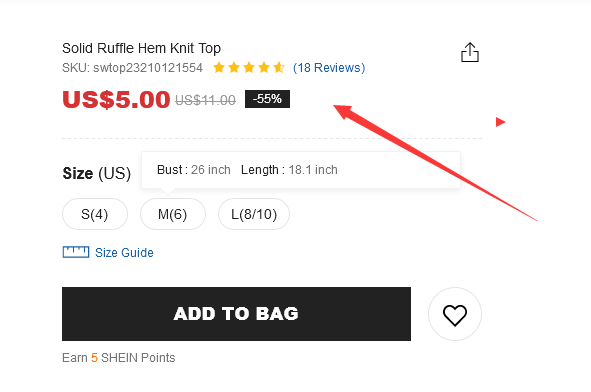Click the -55% discount badge

pyautogui.click(x=267, y=99)
